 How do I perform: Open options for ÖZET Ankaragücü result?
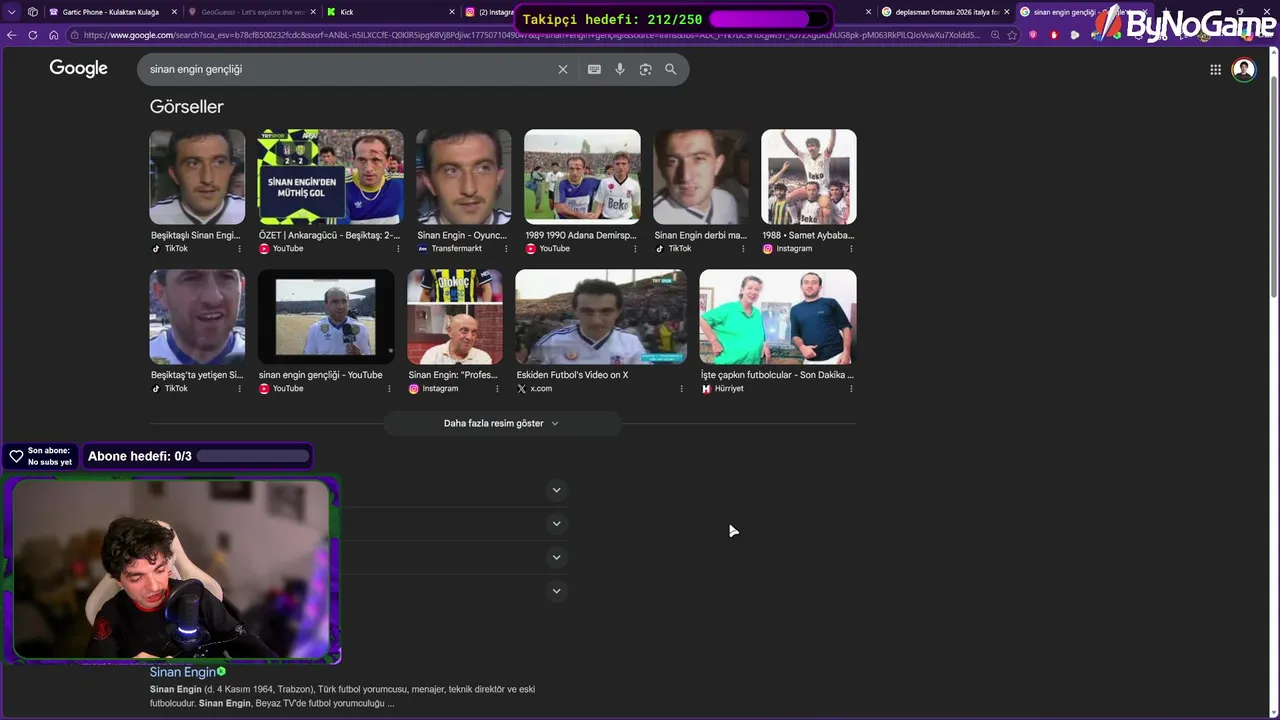[398, 249]
